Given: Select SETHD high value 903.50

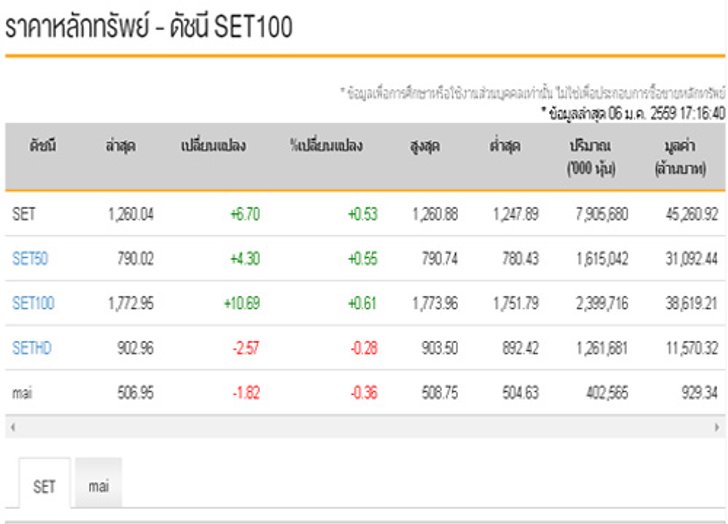Looking at the screenshot, I should click(x=440, y=348).
